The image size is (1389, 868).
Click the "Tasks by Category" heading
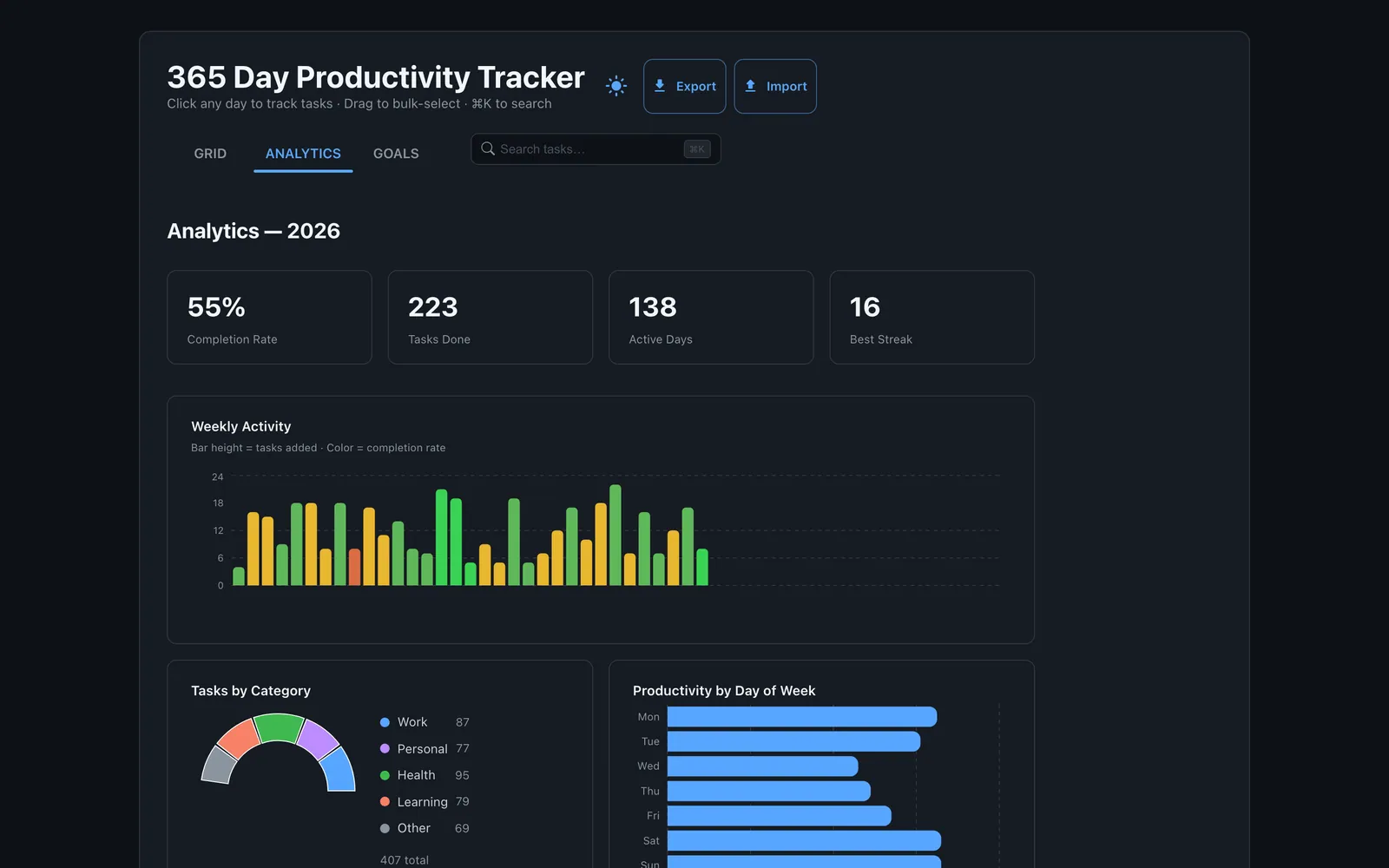[251, 691]
